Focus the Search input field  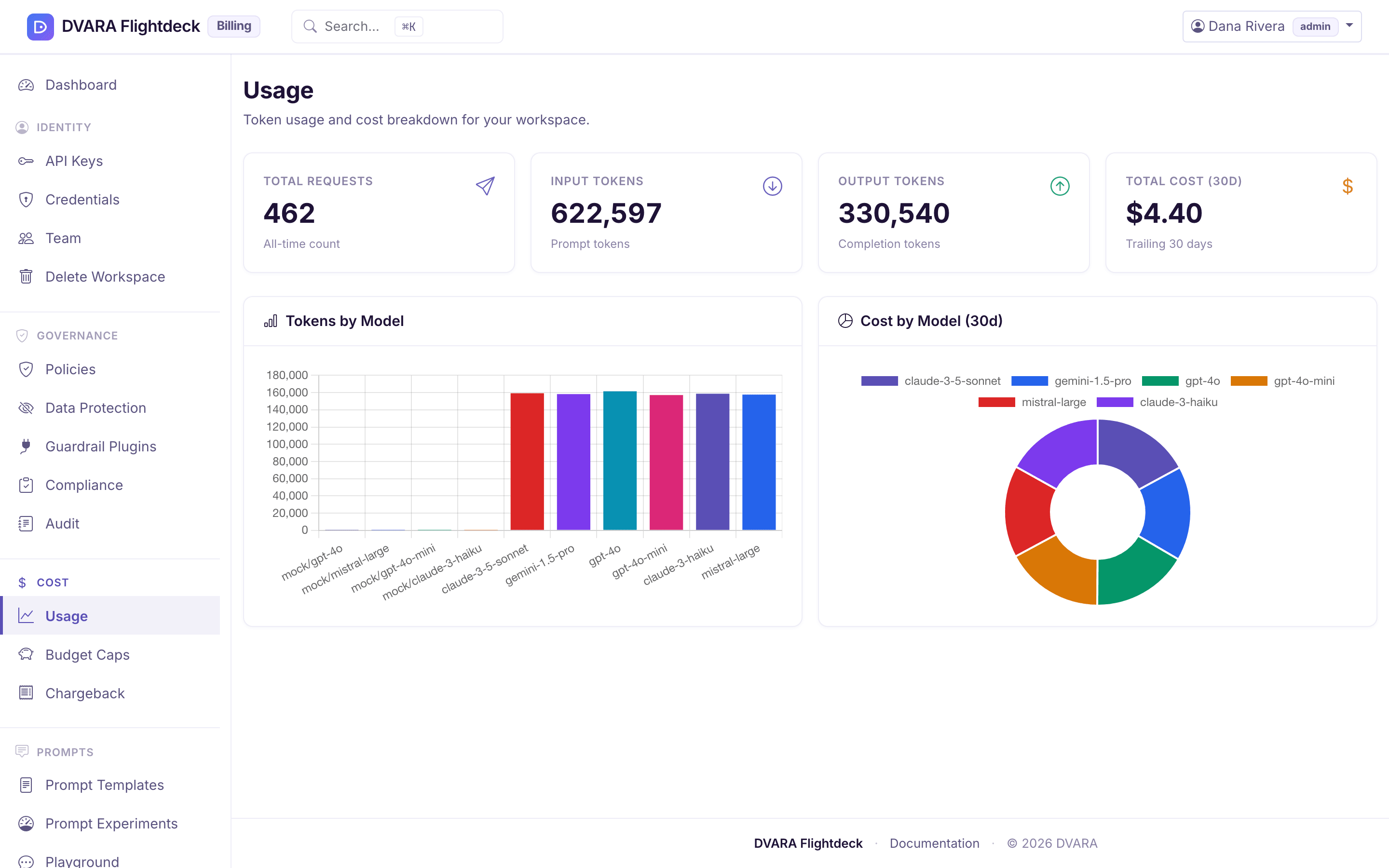[x=397, y=27]
